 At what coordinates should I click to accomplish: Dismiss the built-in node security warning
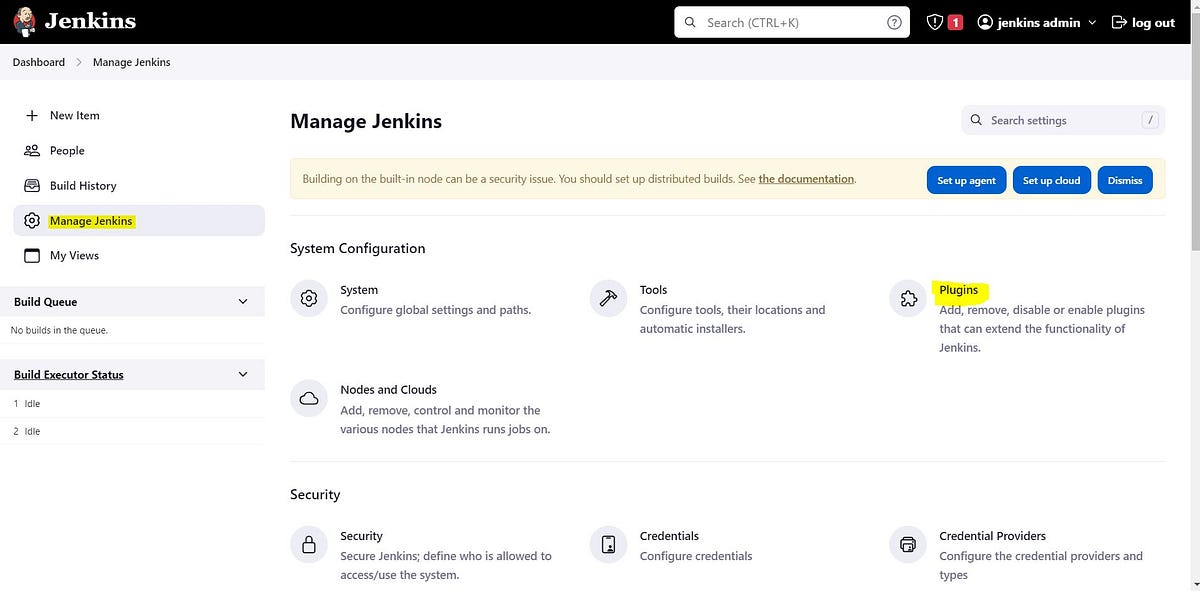[x=1124, y=180]
